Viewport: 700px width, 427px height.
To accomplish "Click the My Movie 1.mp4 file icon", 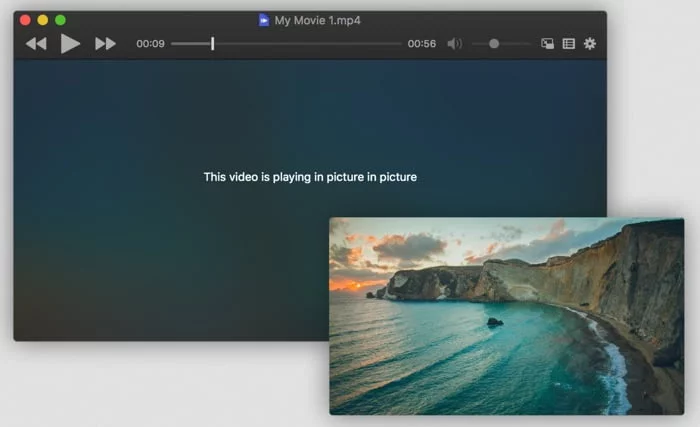I will click(x=264, y=20).
